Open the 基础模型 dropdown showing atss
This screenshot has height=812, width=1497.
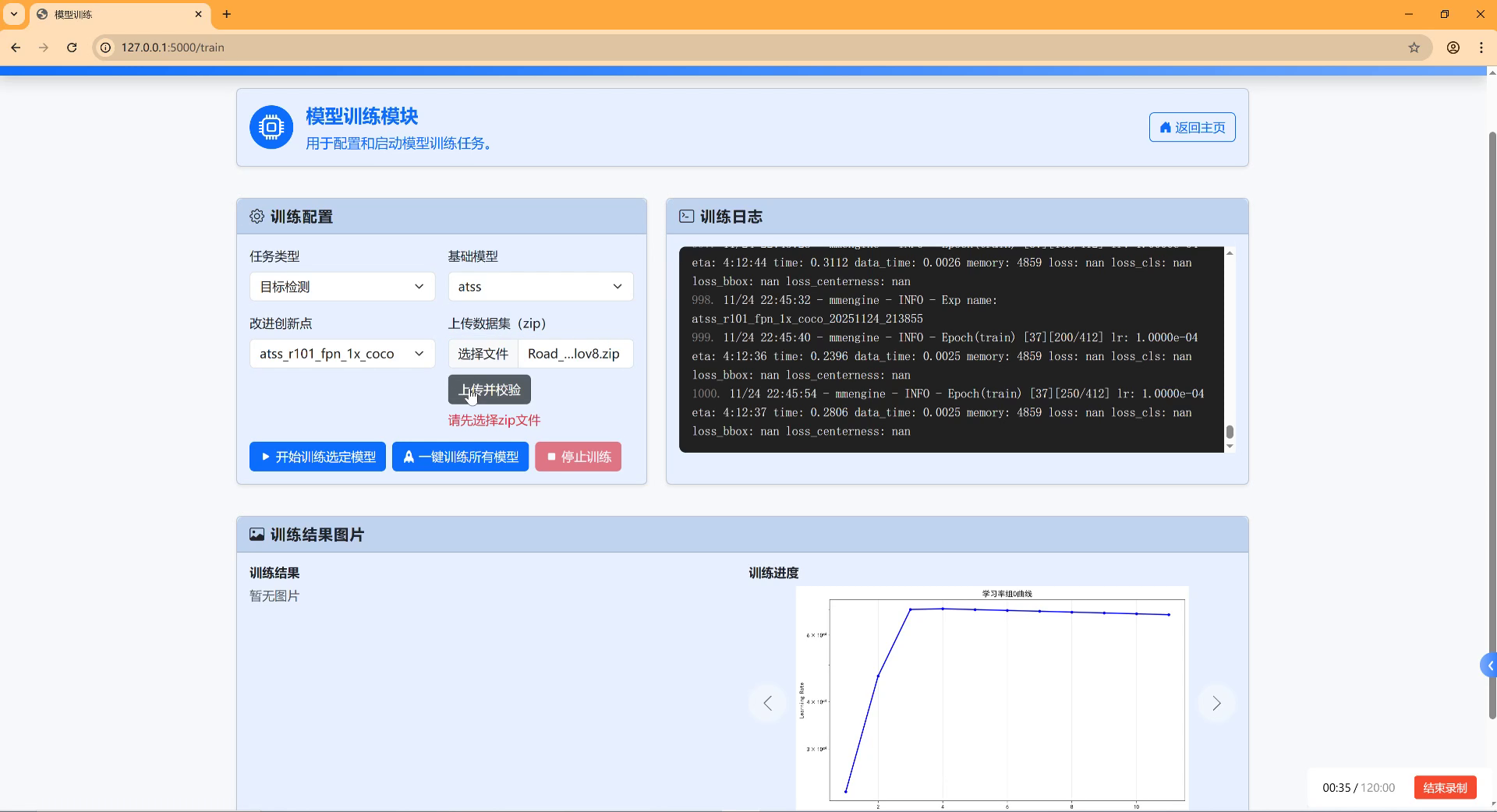(540, 287)
